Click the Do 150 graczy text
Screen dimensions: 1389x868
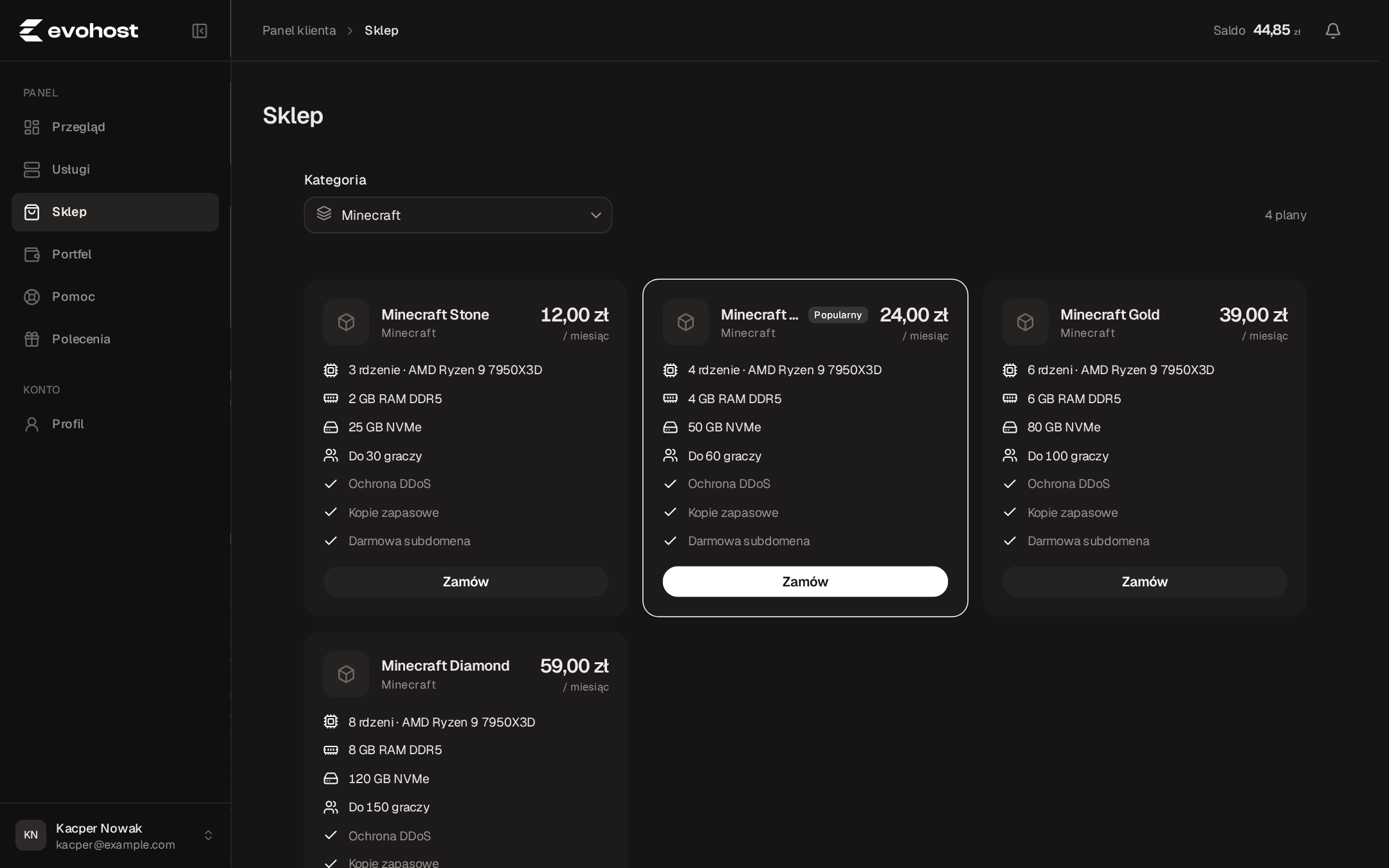click(389, 808)
